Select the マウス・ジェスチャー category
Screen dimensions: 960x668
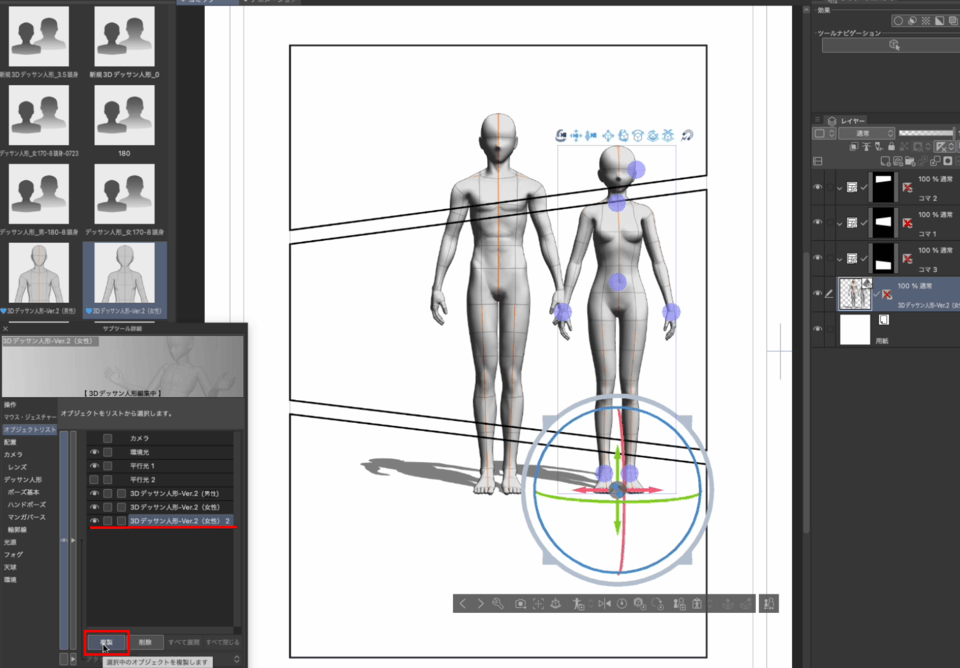pos(29,417)
